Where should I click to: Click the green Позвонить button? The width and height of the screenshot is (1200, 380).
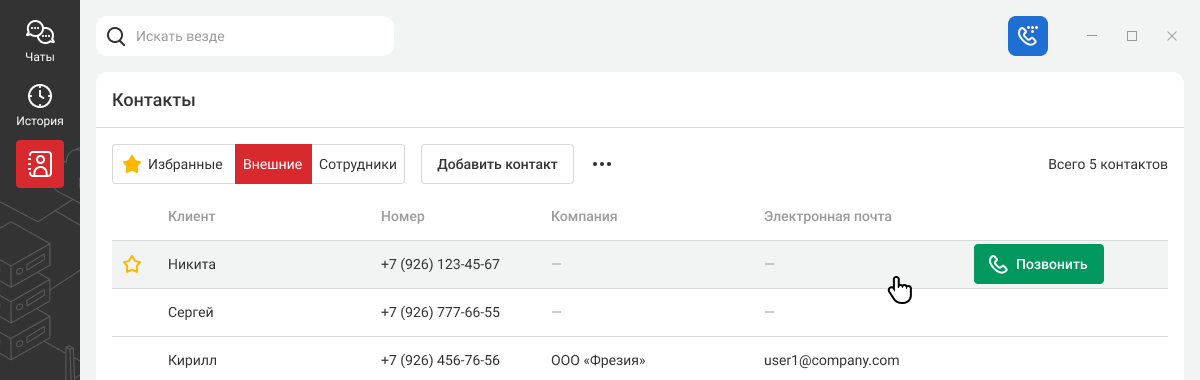(x=1038, y=264)
